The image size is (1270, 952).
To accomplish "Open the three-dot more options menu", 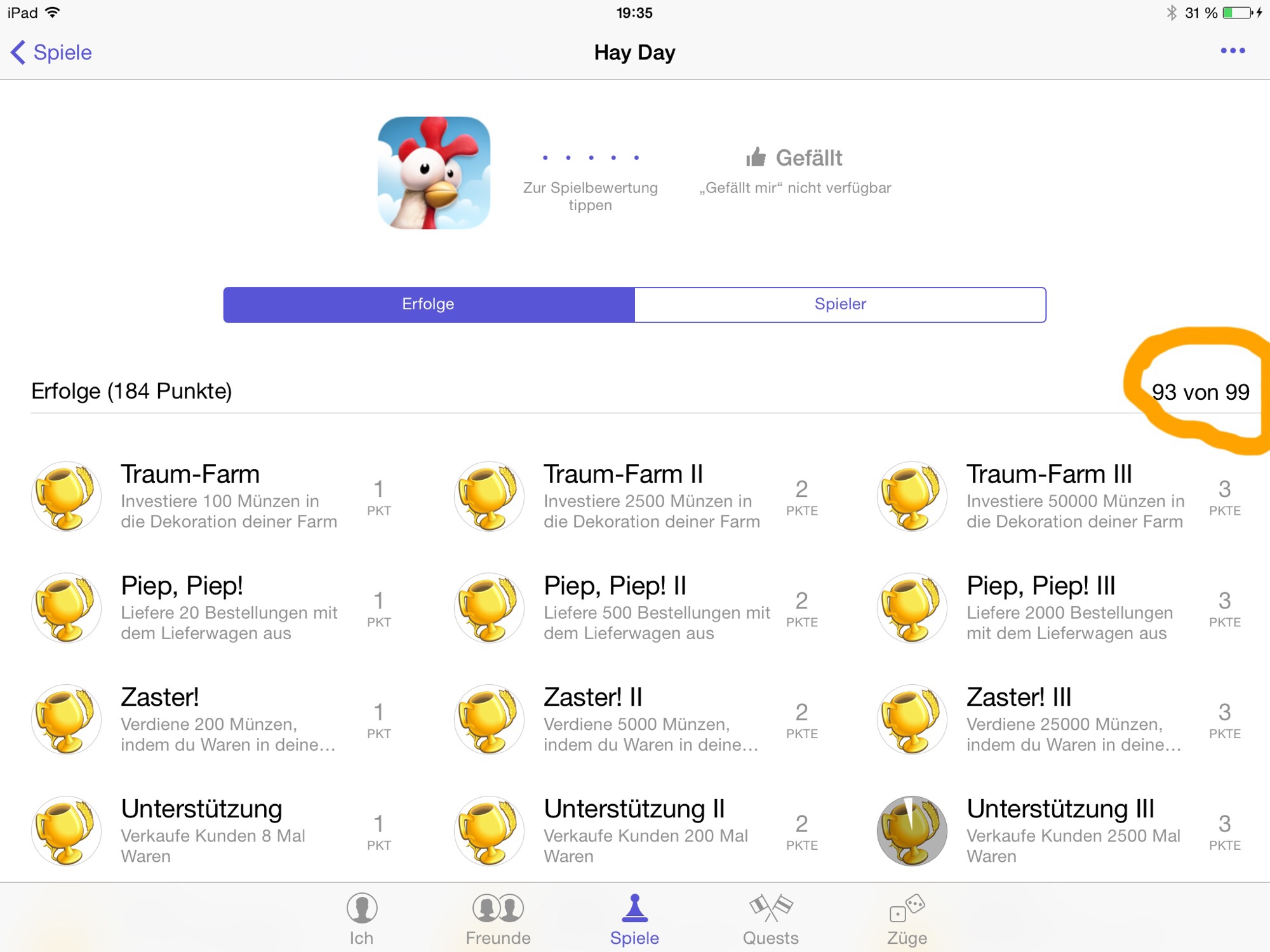I will click(x=1233, y=51).
